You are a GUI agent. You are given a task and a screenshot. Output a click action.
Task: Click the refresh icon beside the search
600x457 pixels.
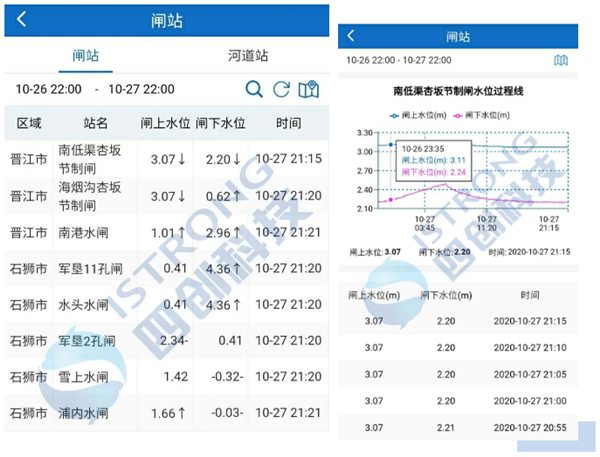[282, 89]
